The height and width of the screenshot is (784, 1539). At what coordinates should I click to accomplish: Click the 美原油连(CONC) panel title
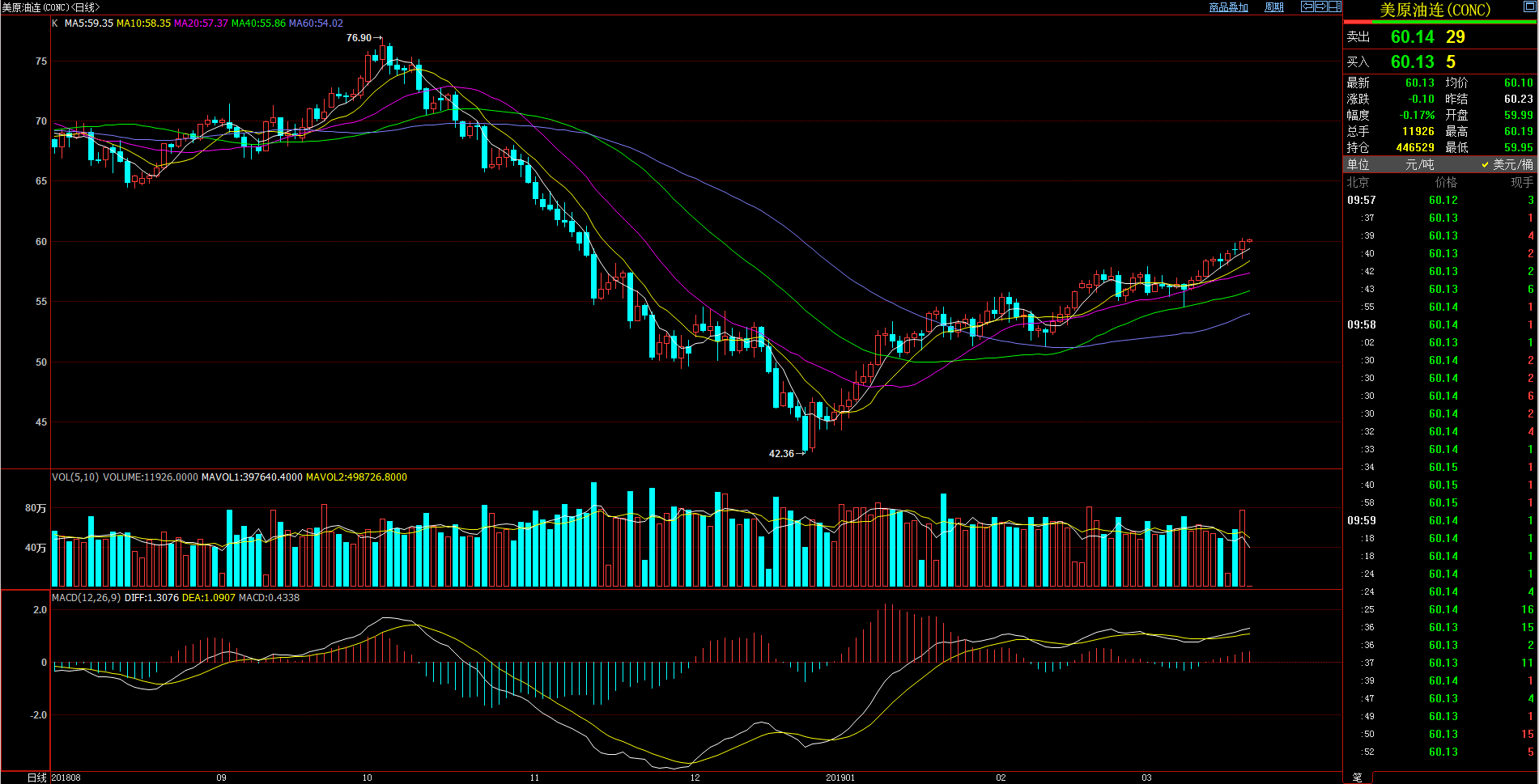click(x=1435, y=10)
